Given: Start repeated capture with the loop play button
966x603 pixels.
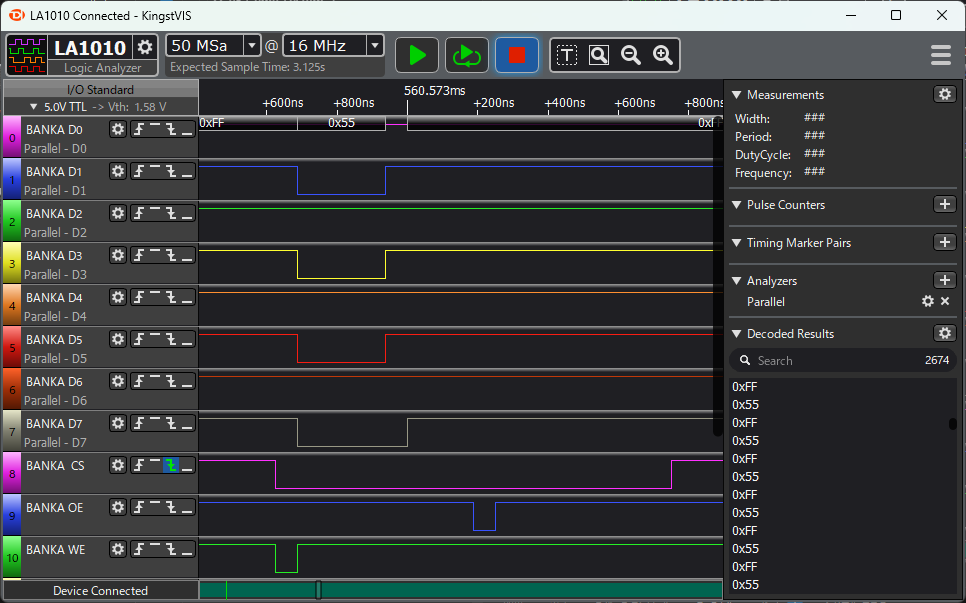Looking at the screenshot, I should (467, 55).
